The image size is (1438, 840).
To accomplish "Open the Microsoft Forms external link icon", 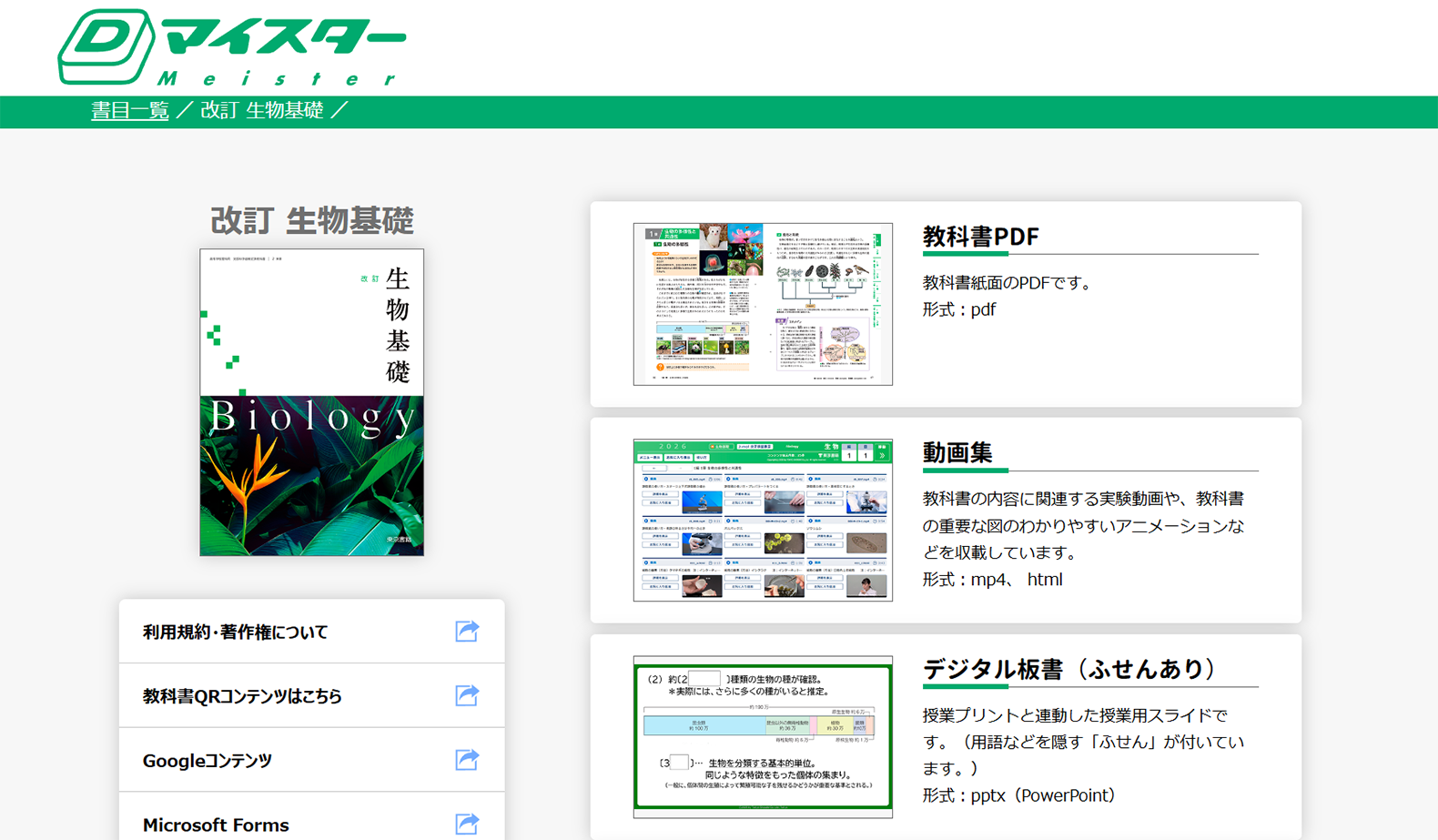I will [467, 824].
